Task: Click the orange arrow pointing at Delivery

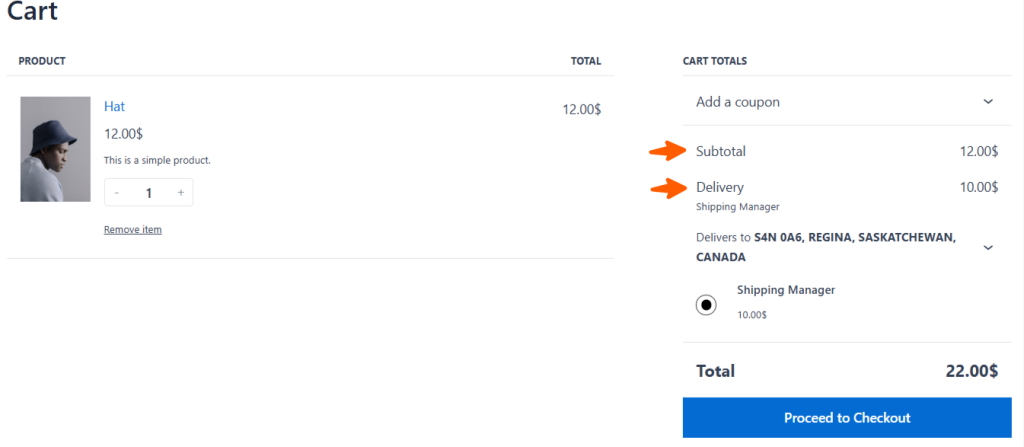Action: click(668, 187)
